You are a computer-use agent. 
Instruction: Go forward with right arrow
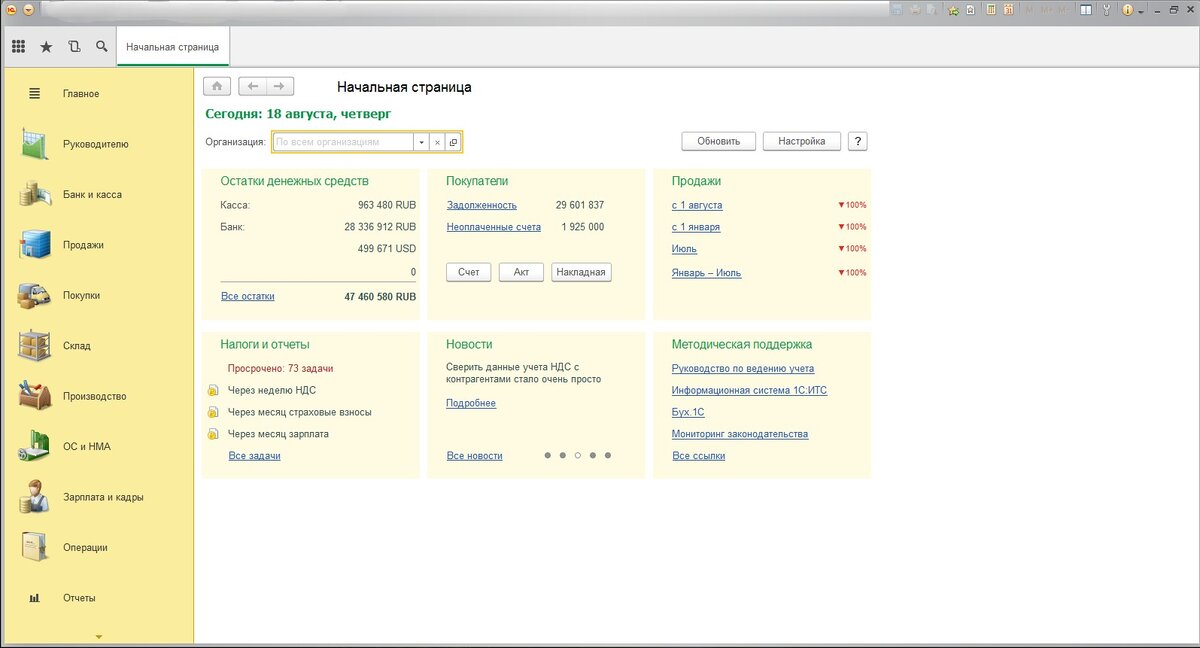pyautogui.click(x=281, y=87)
